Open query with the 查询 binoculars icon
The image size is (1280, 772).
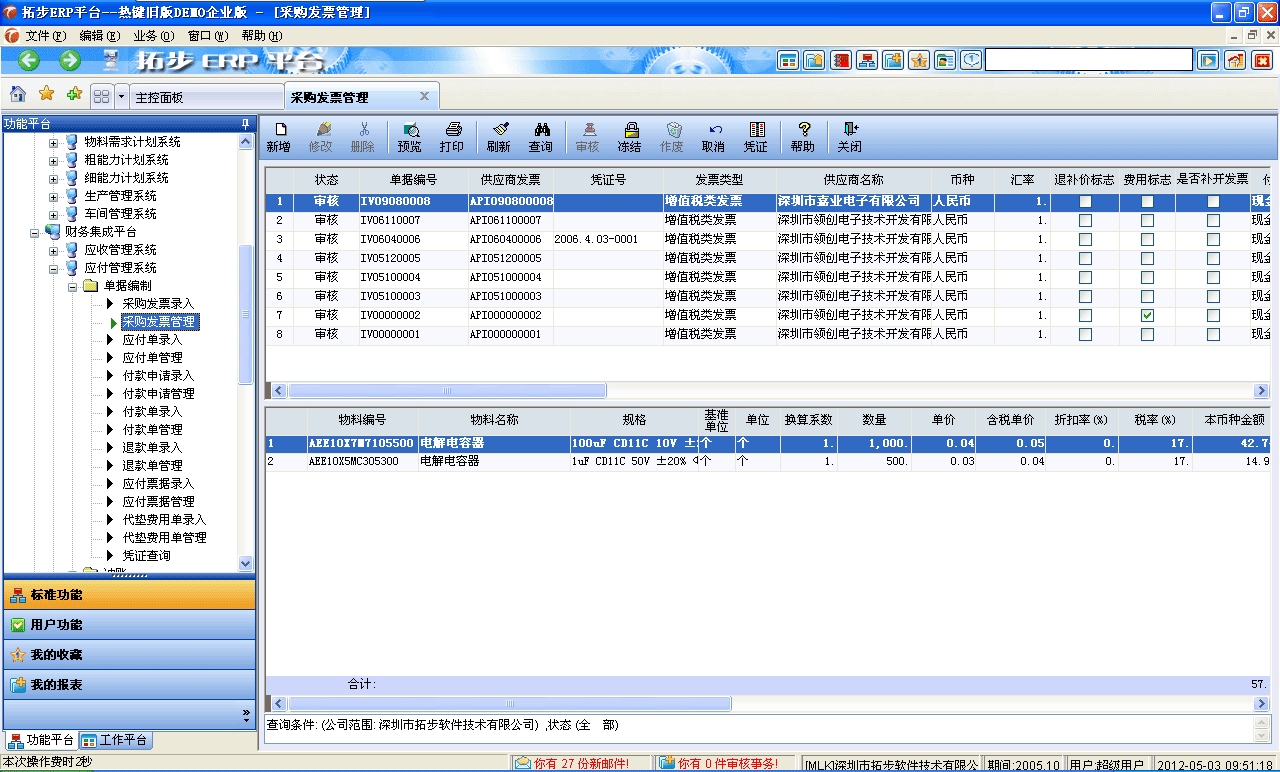541,137
